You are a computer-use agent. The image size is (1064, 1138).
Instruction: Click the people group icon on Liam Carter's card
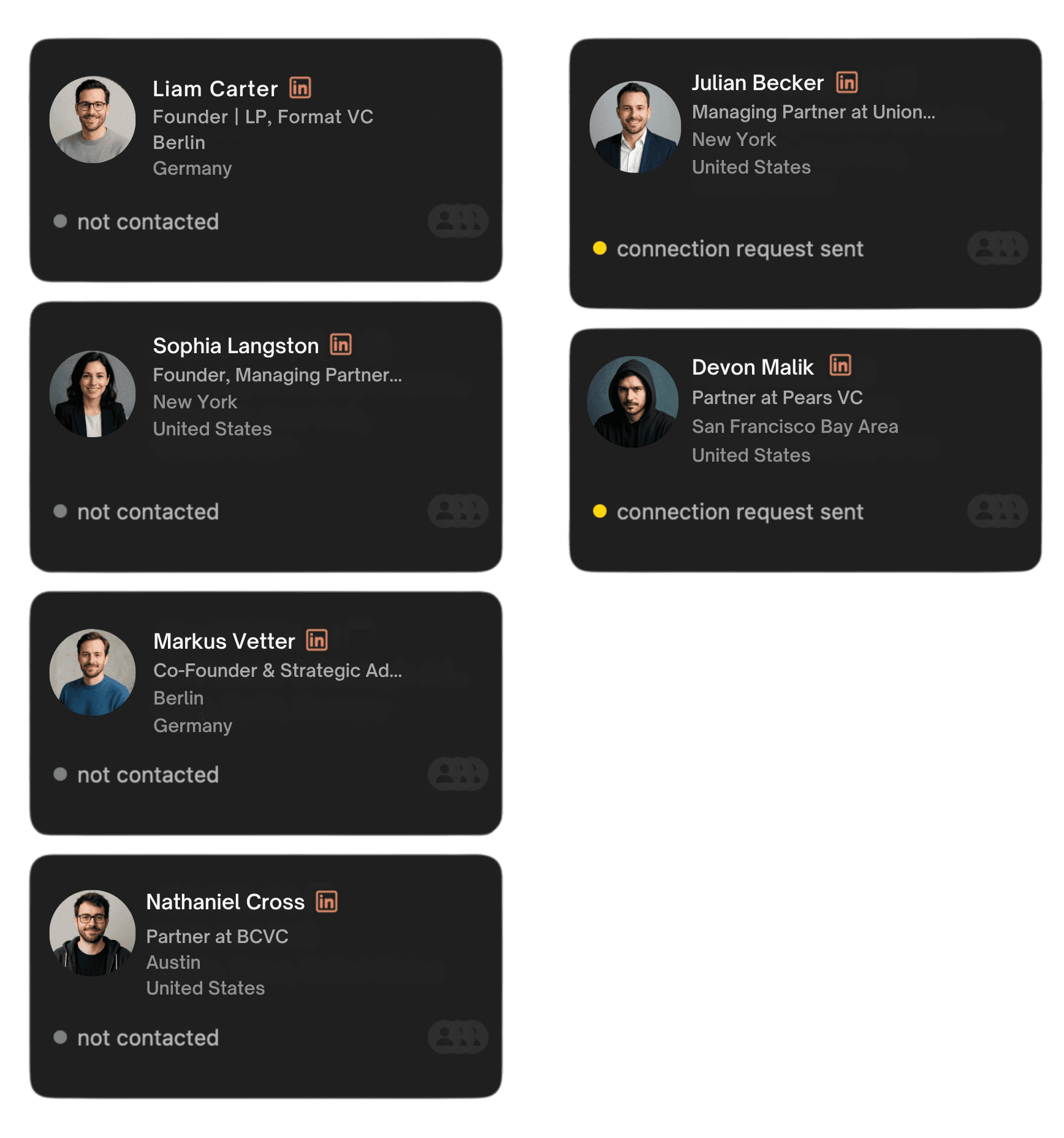pos(458,221)
